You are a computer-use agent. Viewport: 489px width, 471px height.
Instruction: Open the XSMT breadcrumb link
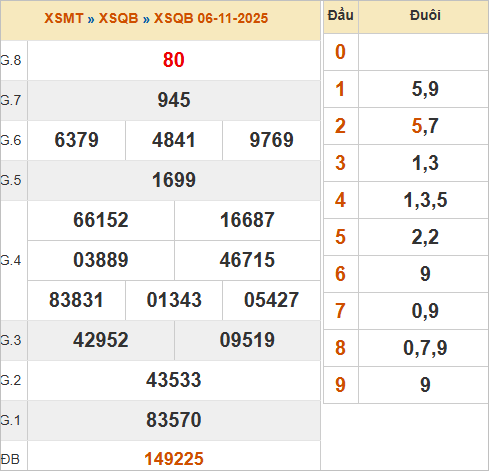click(x=63, y=18)
